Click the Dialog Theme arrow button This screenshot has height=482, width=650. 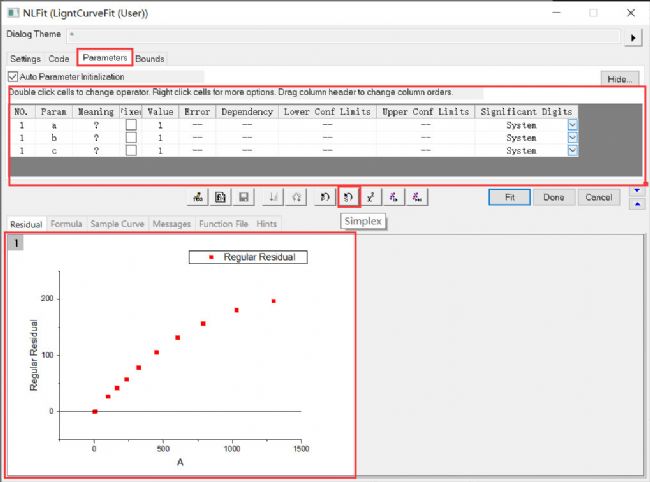coord(634,37)
